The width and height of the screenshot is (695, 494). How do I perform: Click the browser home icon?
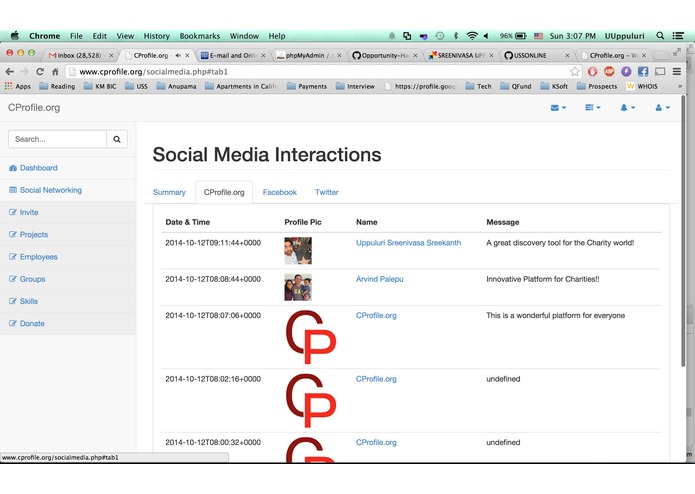[55, 71]
